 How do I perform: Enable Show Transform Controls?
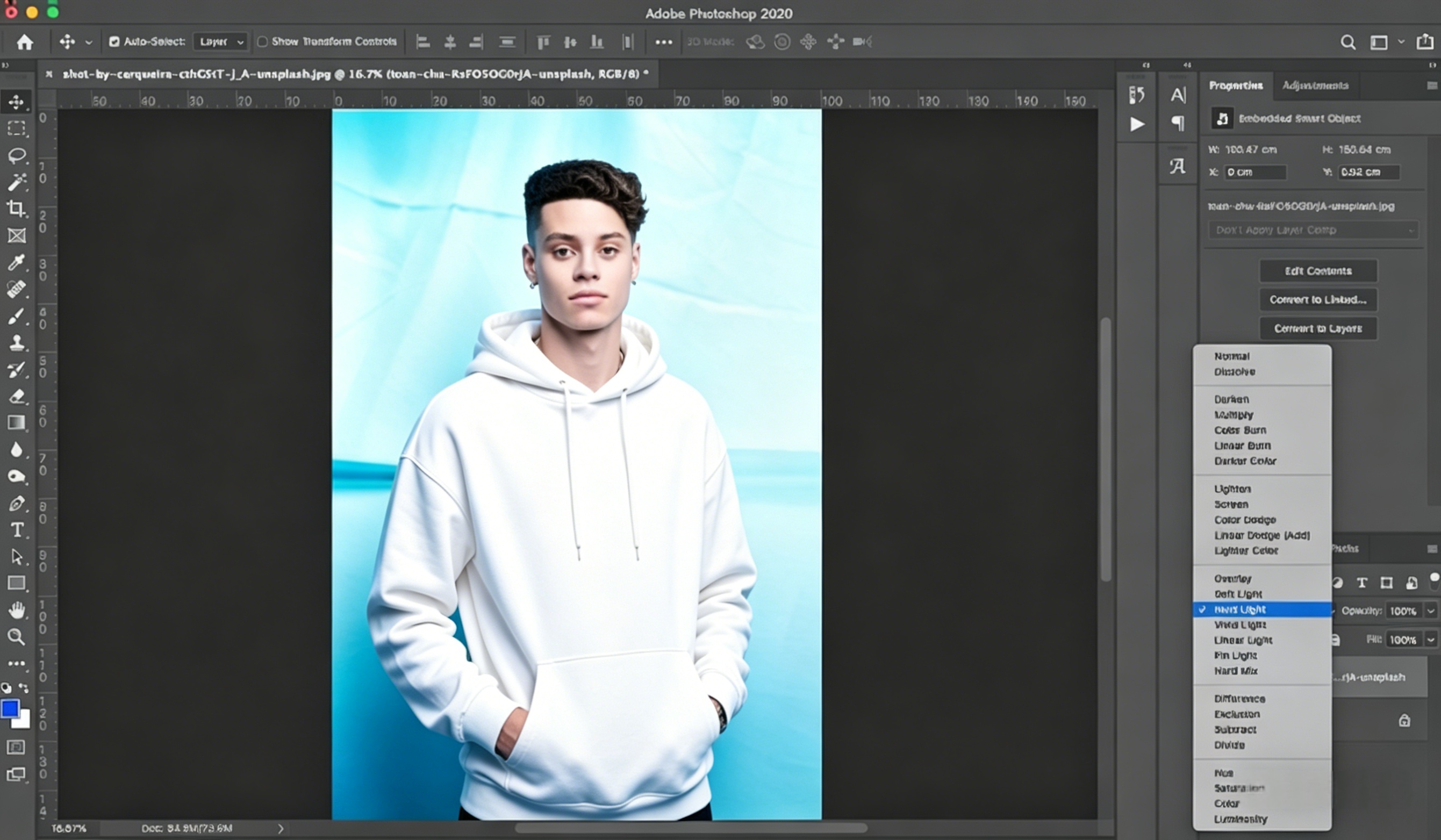[263, 41]
